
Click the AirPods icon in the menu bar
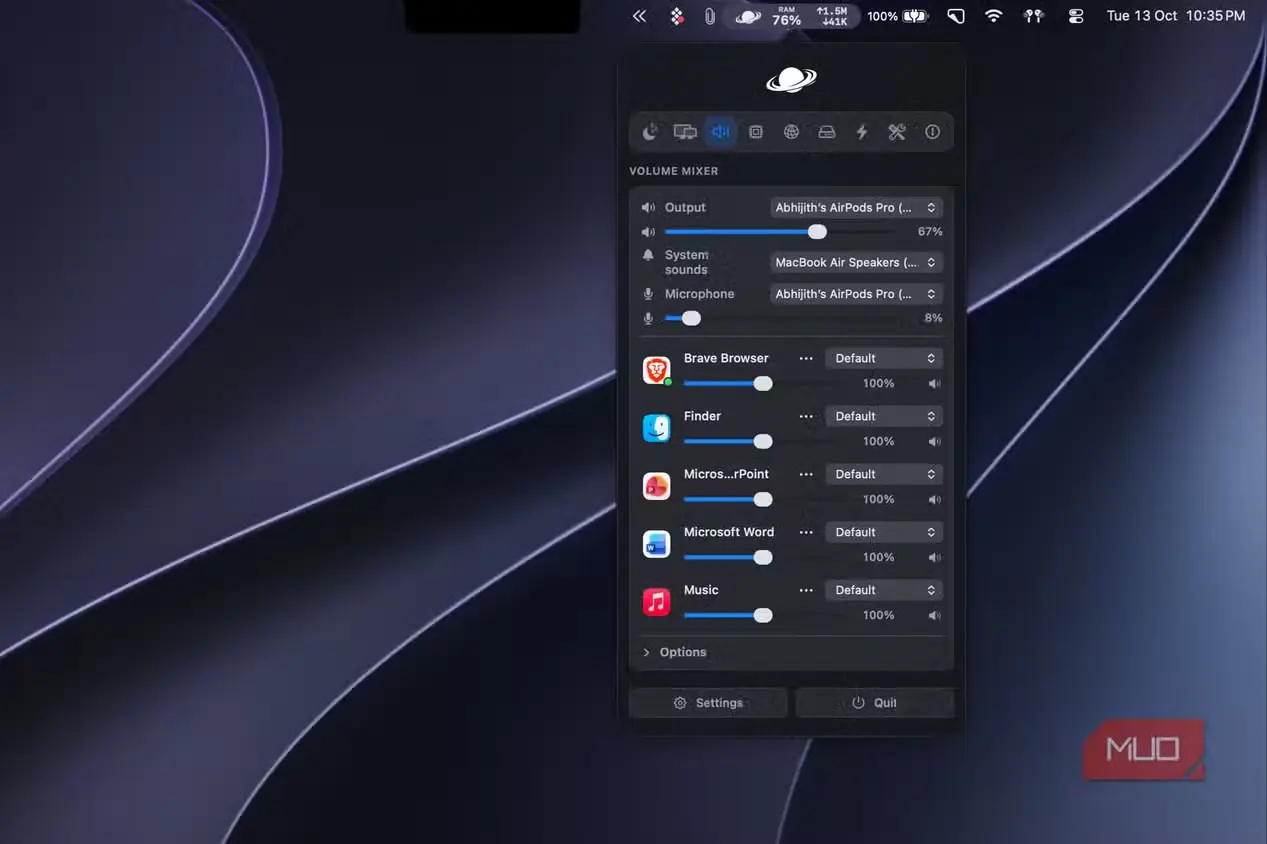[1034, 16]
